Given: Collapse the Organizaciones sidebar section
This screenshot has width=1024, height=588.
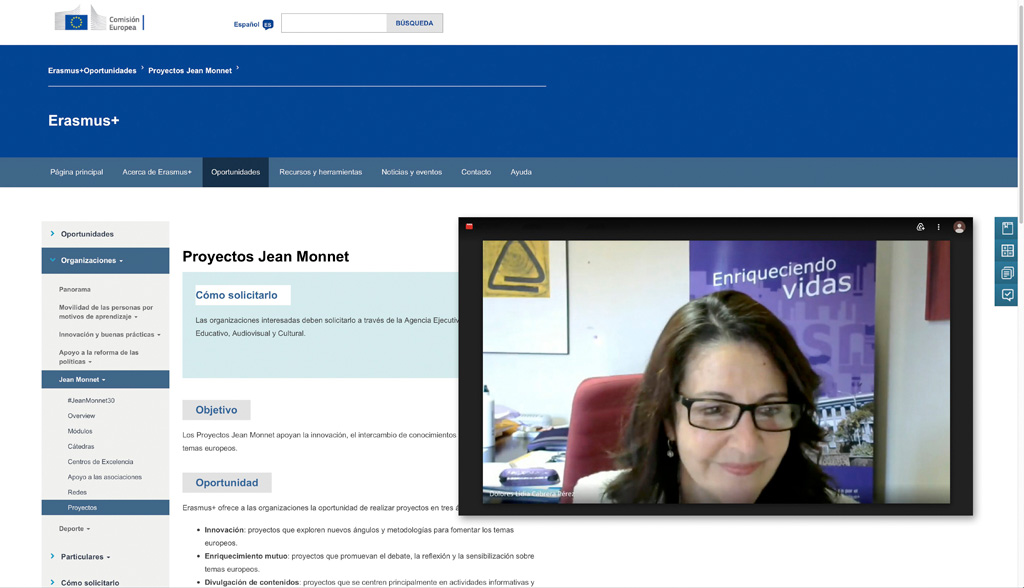Looking at the screenshot, I should pos(91,260).
